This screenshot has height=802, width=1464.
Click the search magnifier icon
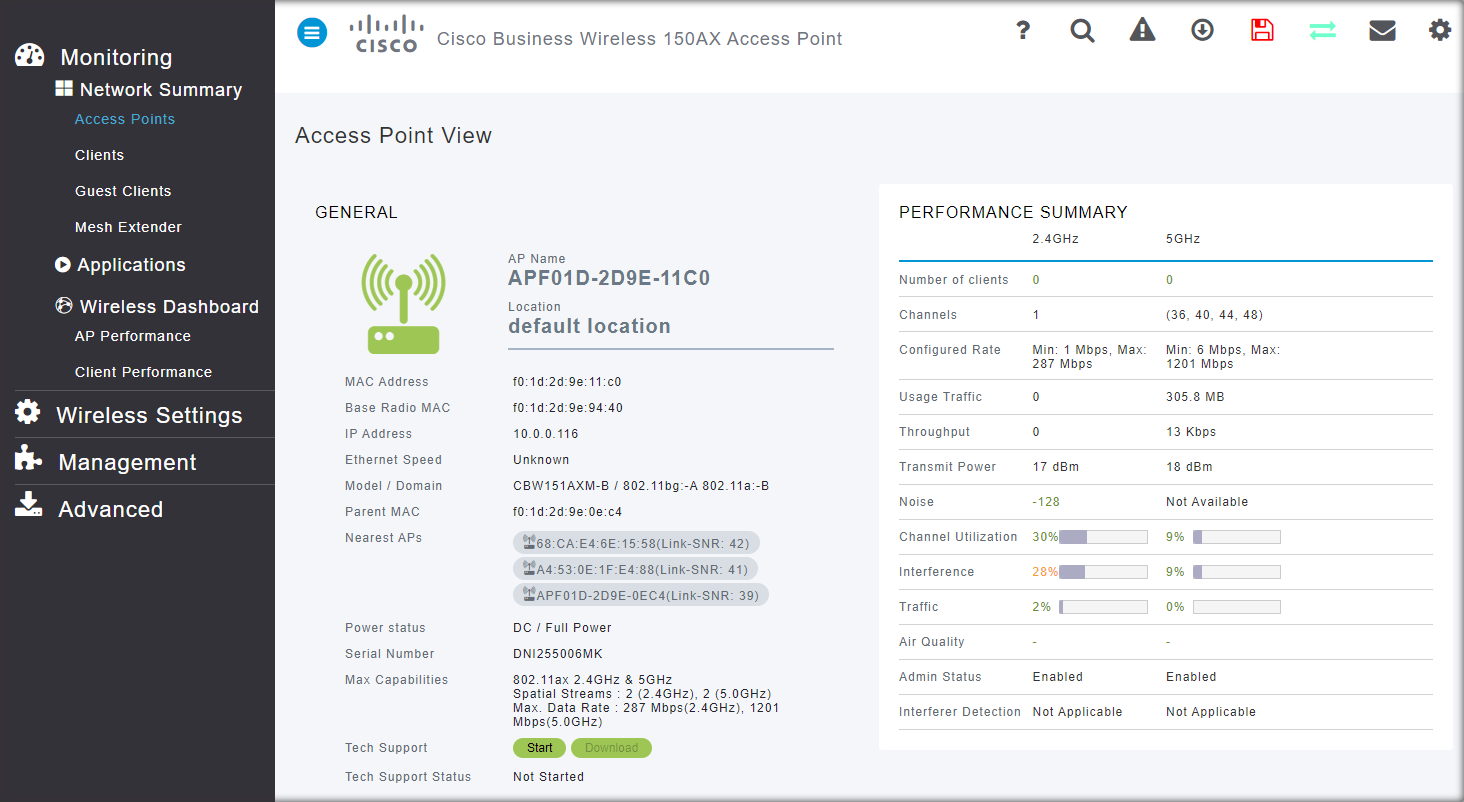(1082, 30)
